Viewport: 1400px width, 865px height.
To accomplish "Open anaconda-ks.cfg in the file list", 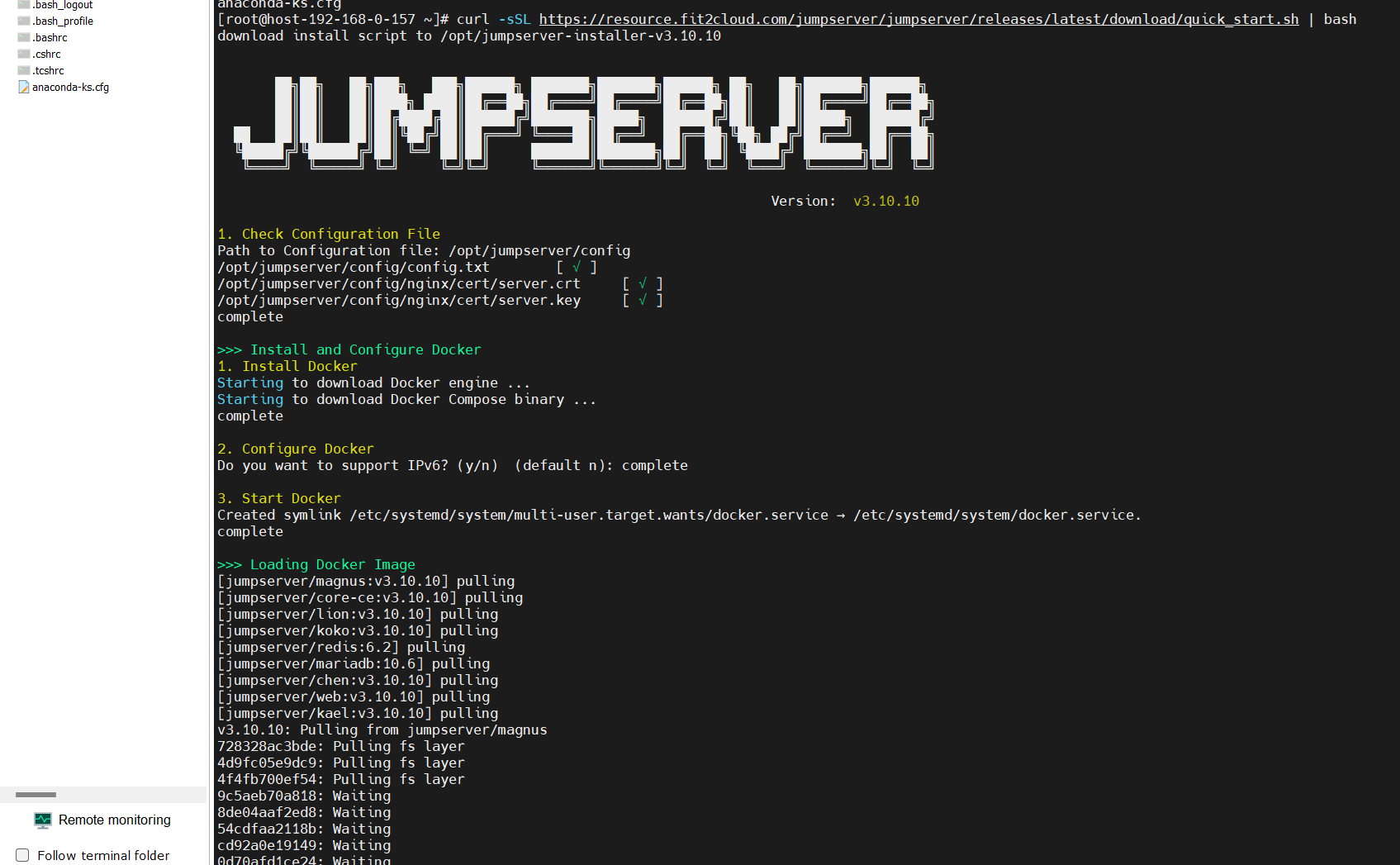I will [70, 87].
